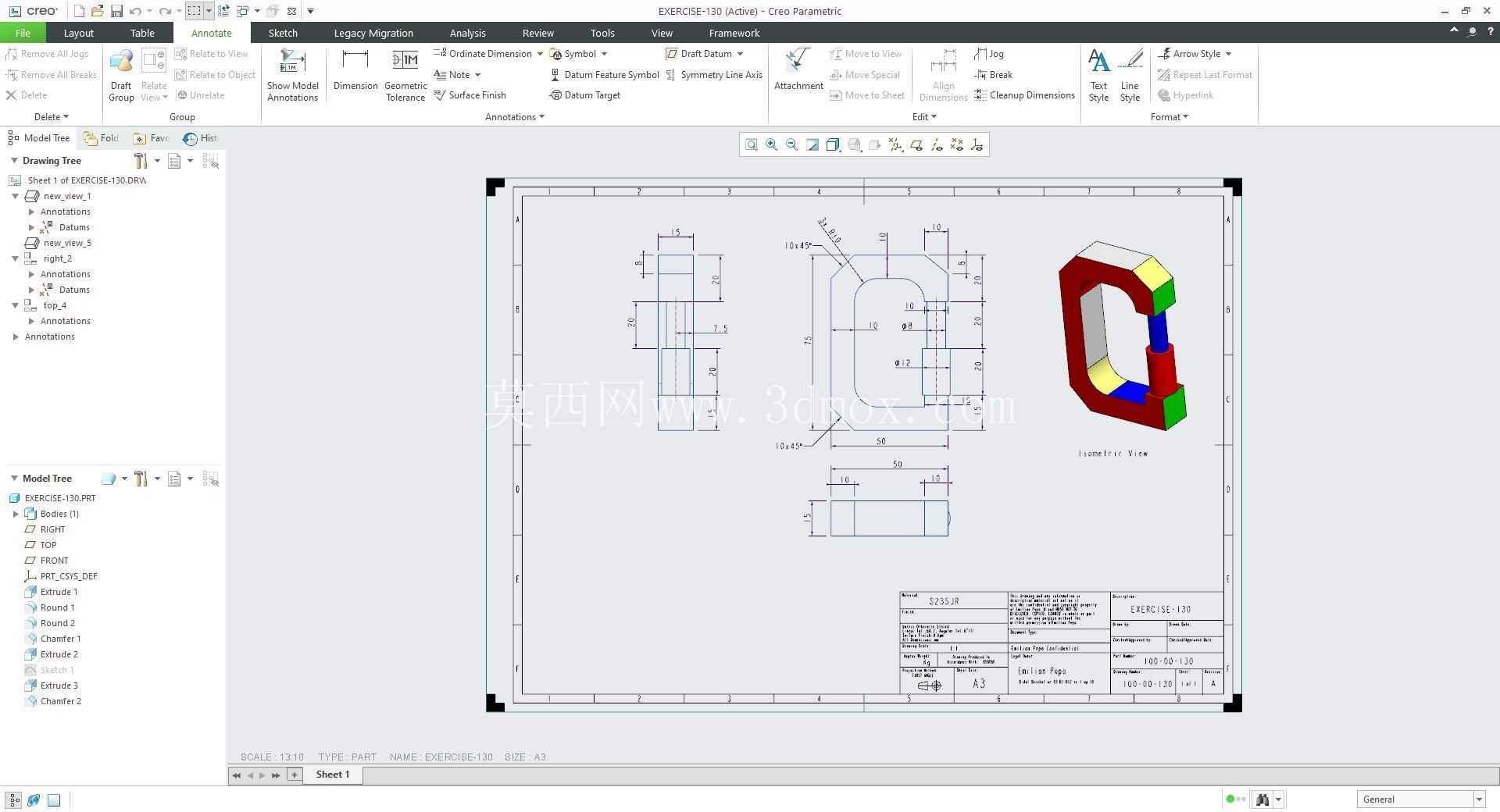Image resolution: width=1500 pixels, height=812 pixels.
Task: Close window with quick access X icon
Action: click(291, 11)
